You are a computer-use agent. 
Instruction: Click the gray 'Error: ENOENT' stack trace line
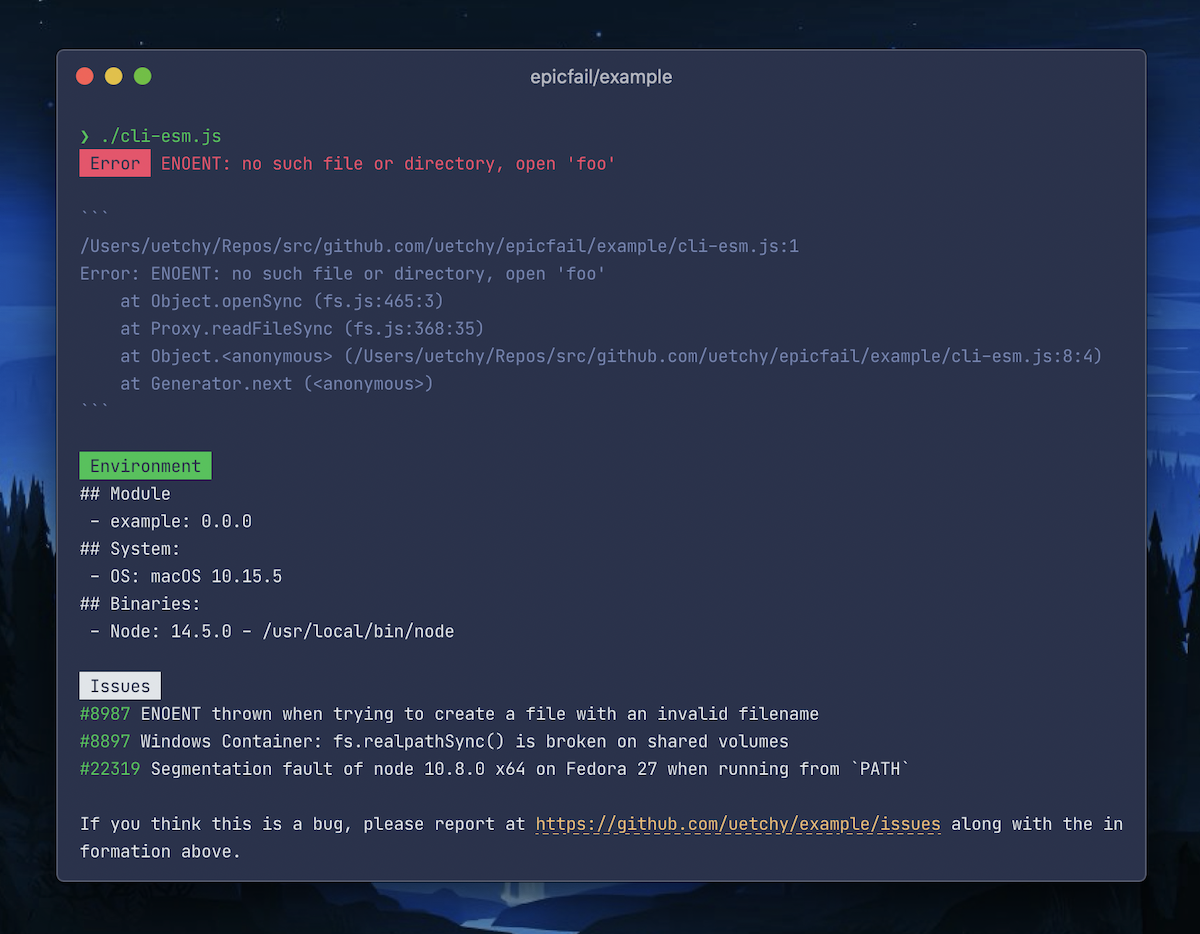(x=343, y=274)
